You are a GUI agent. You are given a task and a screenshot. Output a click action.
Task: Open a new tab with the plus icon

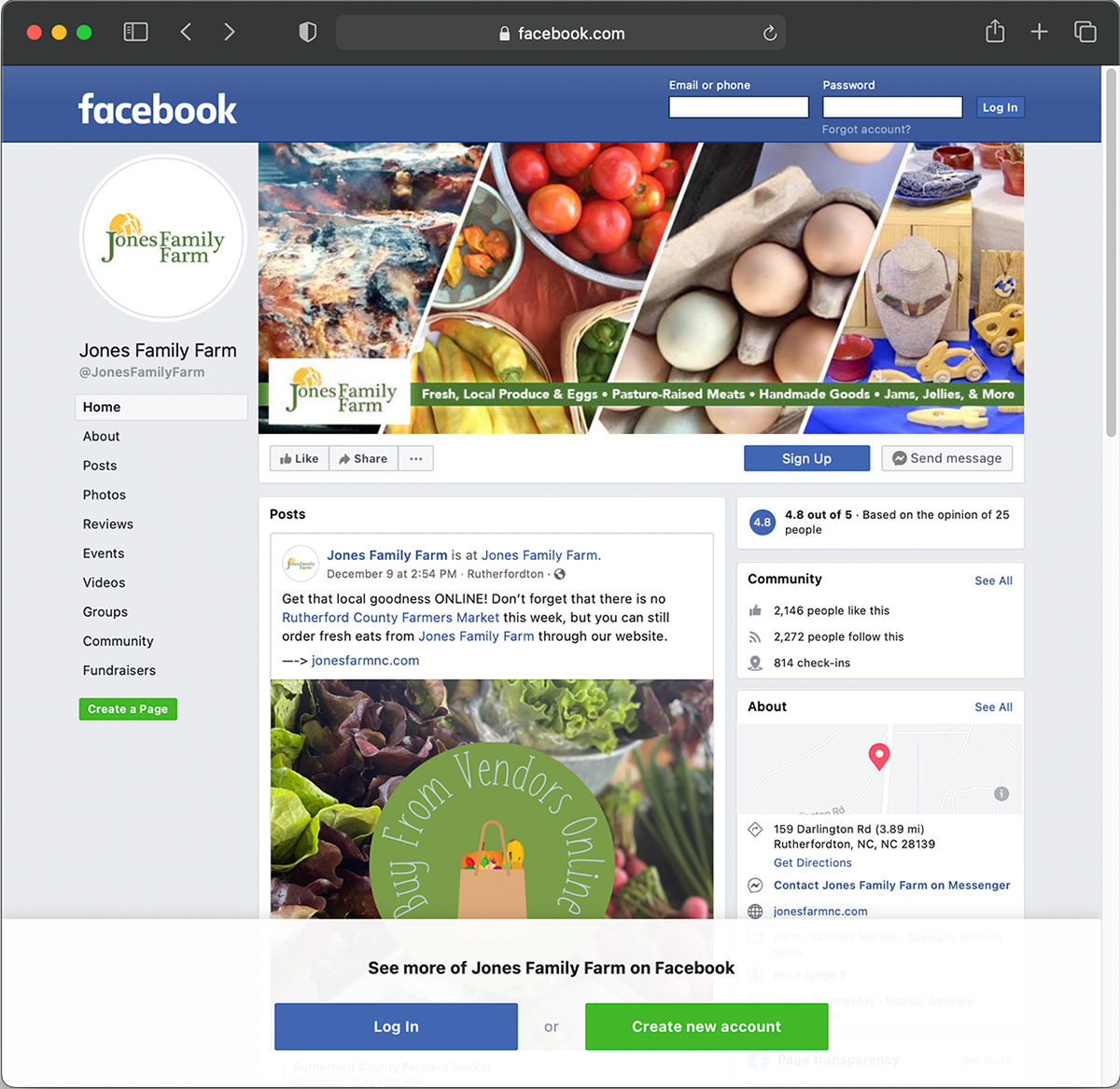point(1039,33)
